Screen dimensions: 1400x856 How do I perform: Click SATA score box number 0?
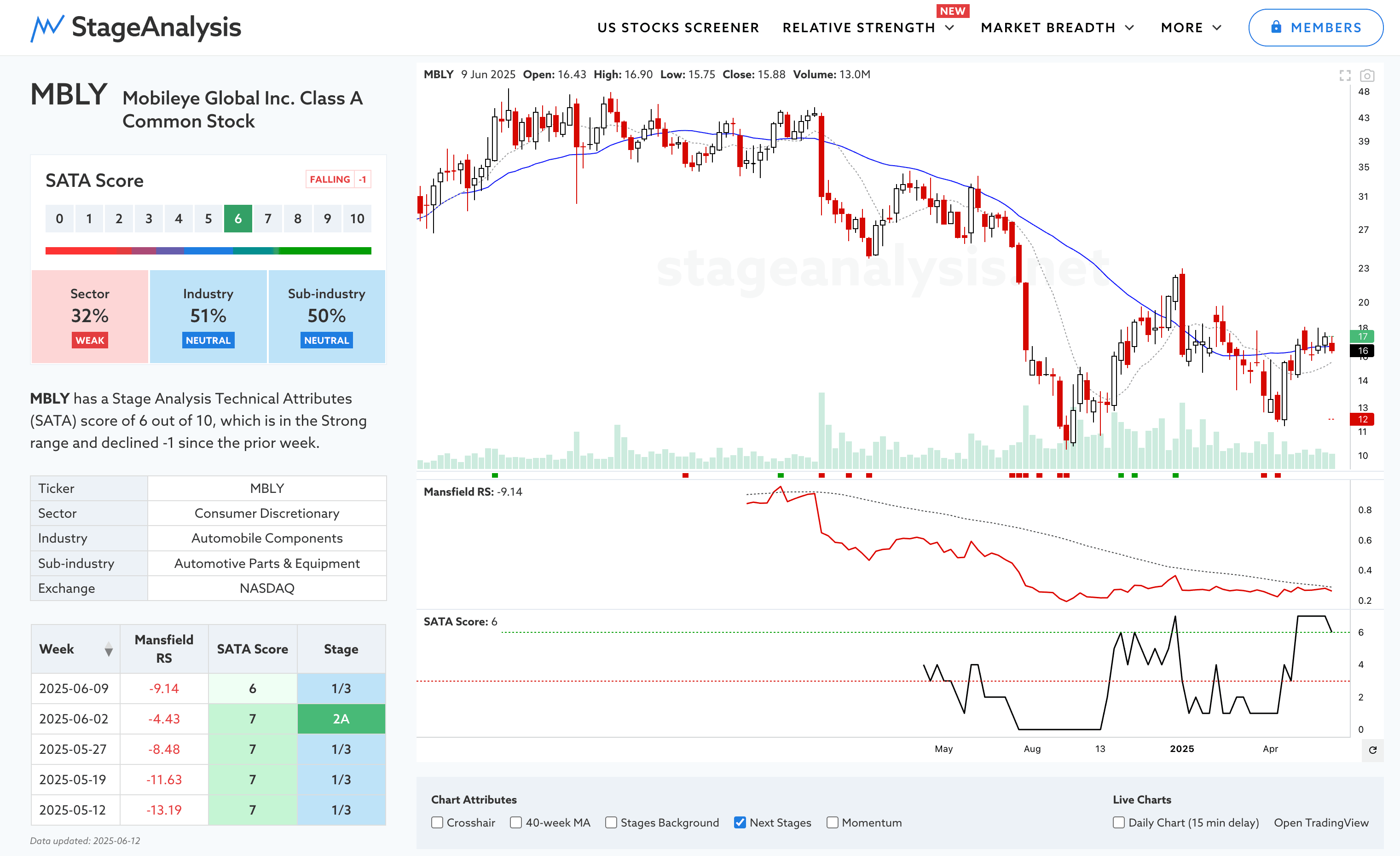pos(59,219)
